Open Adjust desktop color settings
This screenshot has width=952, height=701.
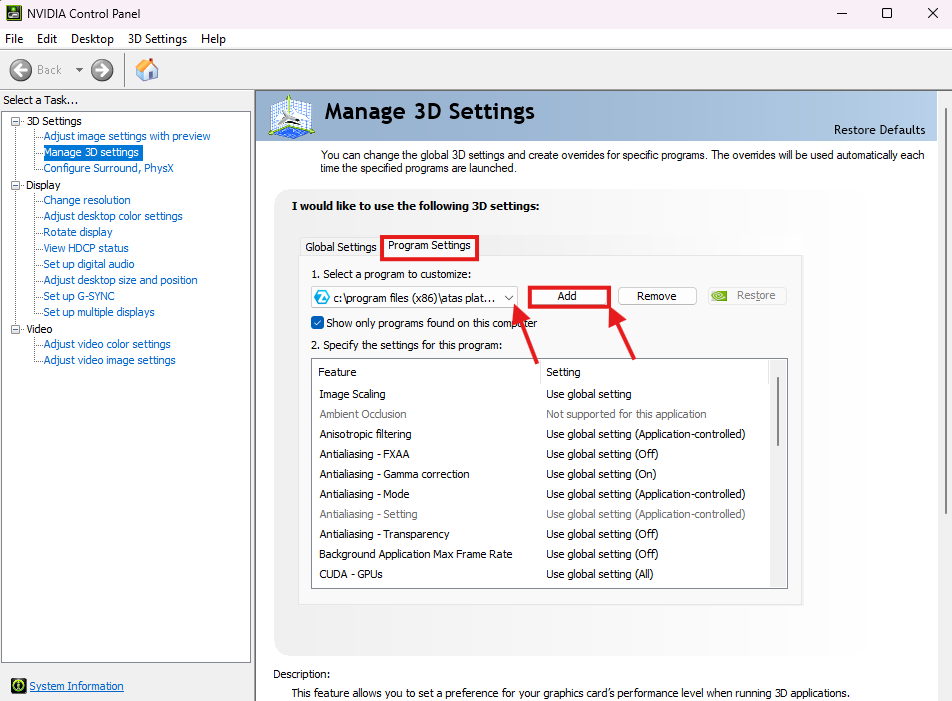pos(113,216)
